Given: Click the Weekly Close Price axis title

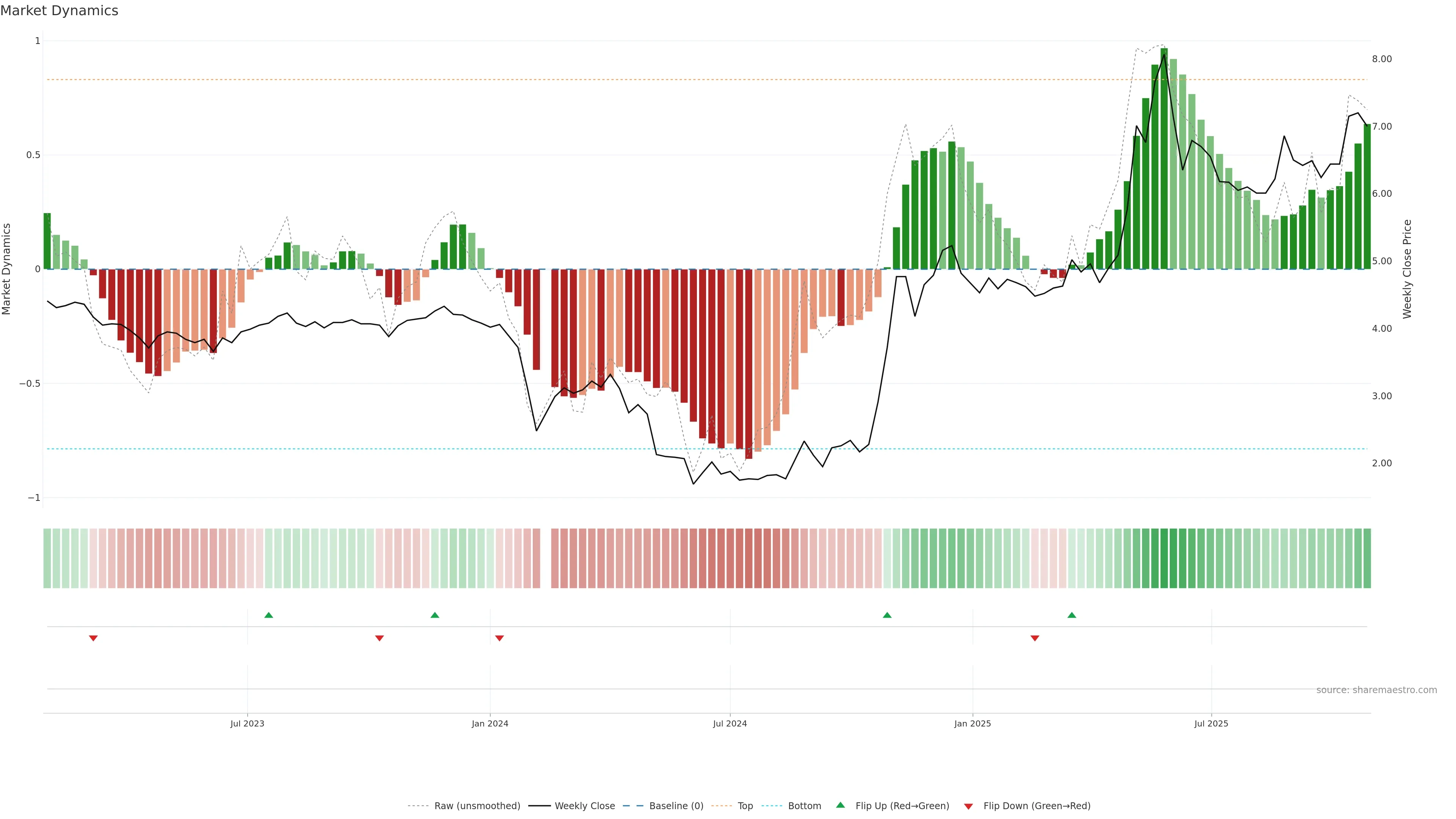Looking at the screenshot, I should (x=1407, y=269).
